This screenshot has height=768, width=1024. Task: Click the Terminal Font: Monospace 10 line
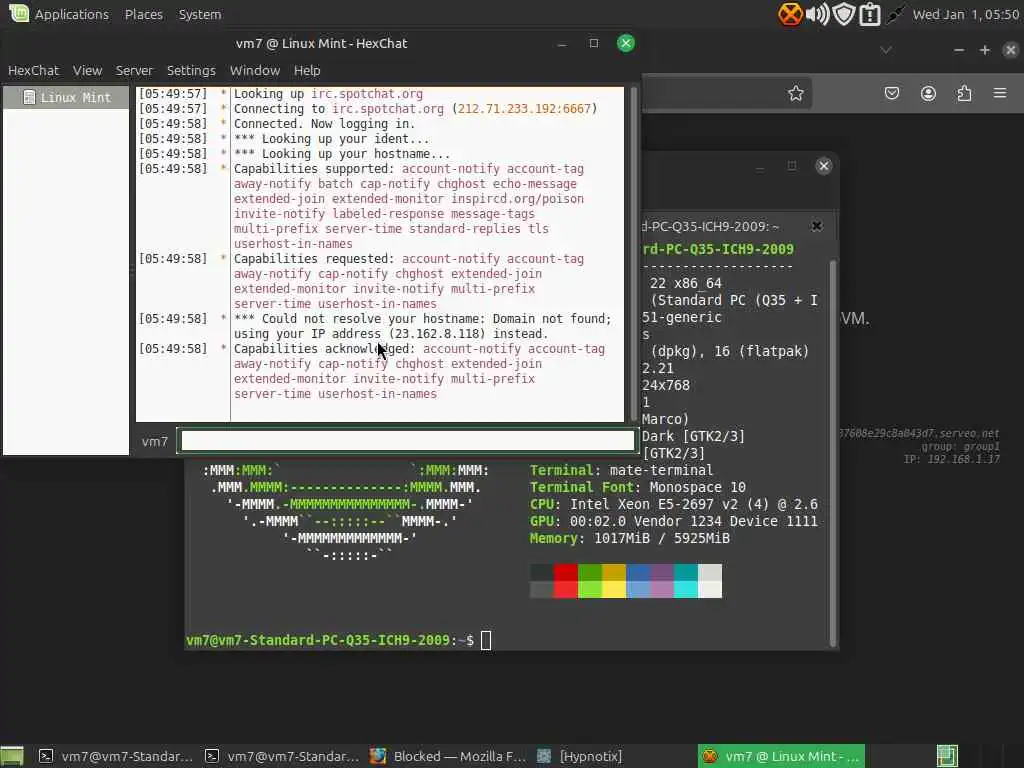pos(637,487)
